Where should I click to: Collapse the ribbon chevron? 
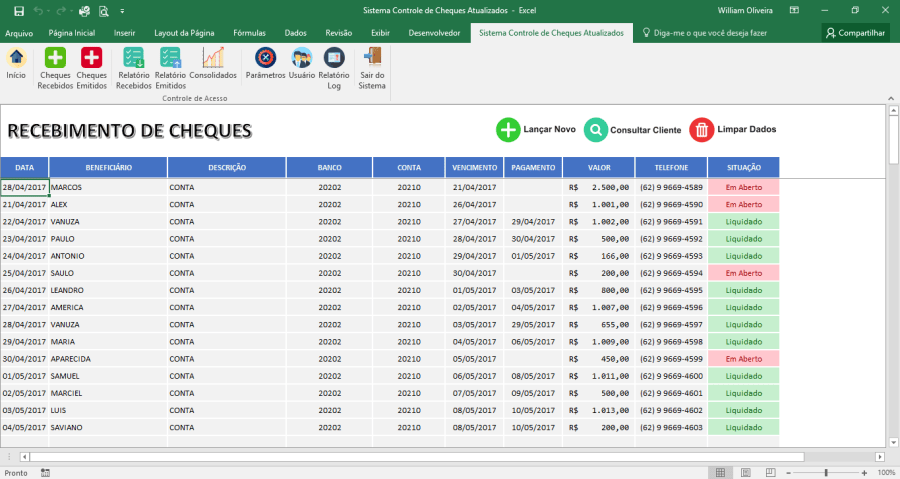[891, 98]
